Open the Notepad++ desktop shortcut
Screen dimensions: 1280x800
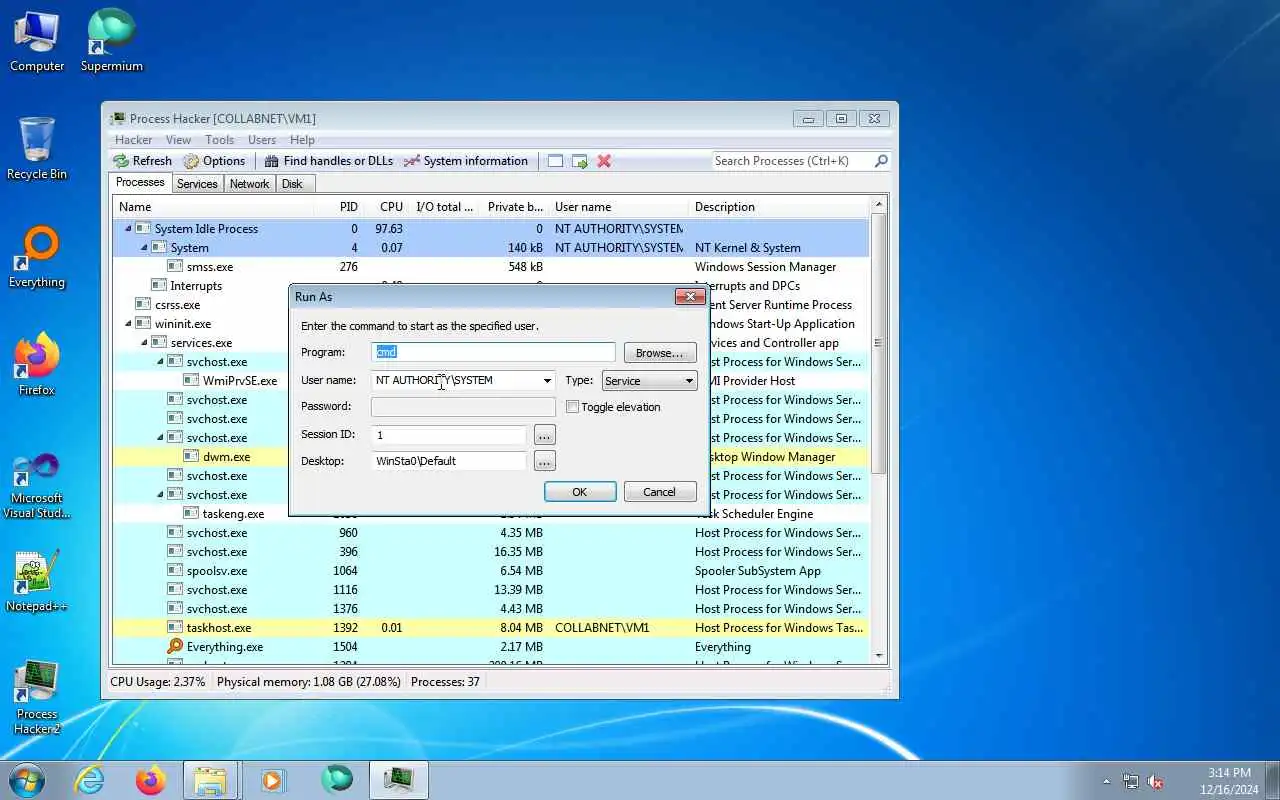pyautogui.click(x=37, y=581)
